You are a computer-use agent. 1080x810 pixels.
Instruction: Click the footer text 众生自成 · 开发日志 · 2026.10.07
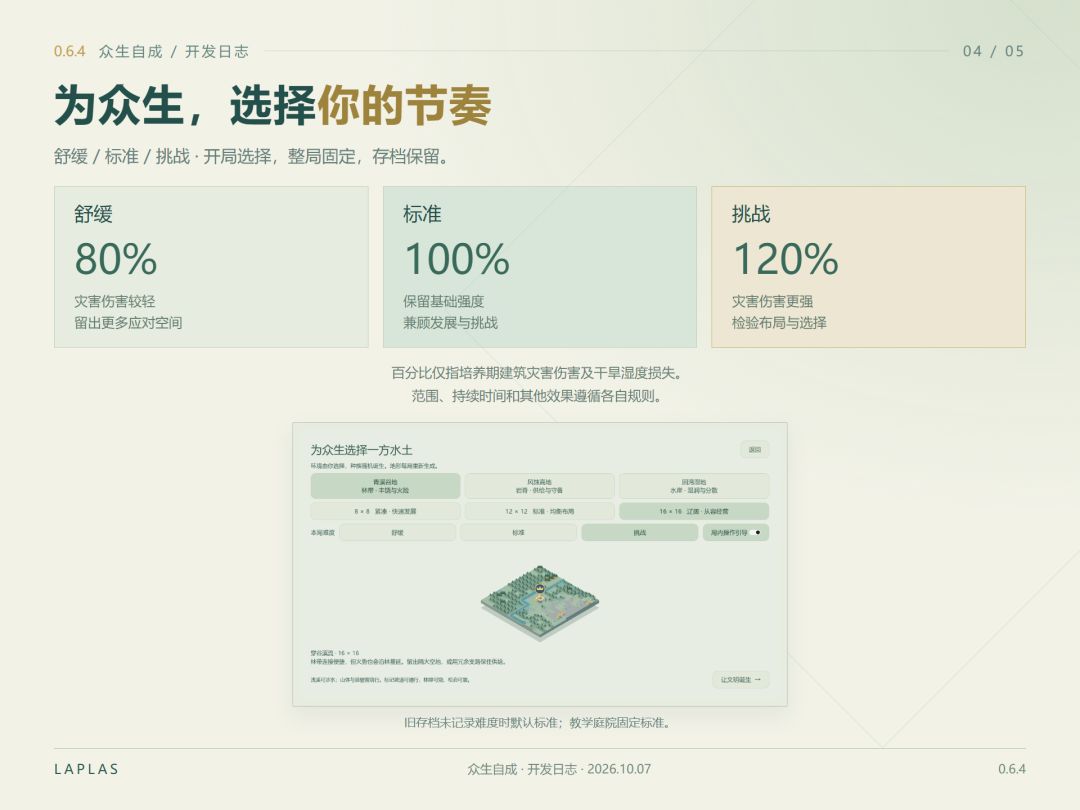pyautogui.click(x=559, y=769)
